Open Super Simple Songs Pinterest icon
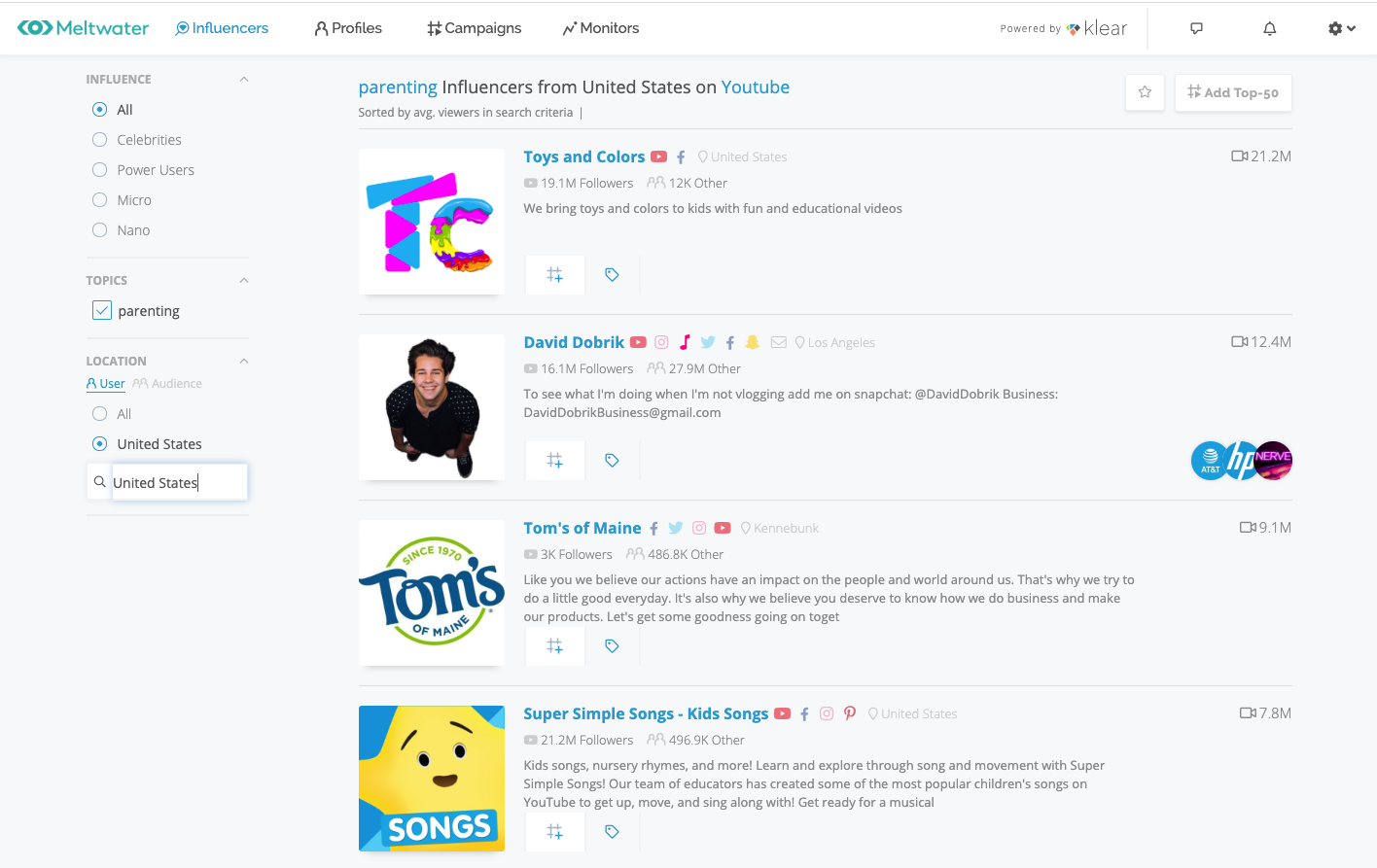 (850, 713)
